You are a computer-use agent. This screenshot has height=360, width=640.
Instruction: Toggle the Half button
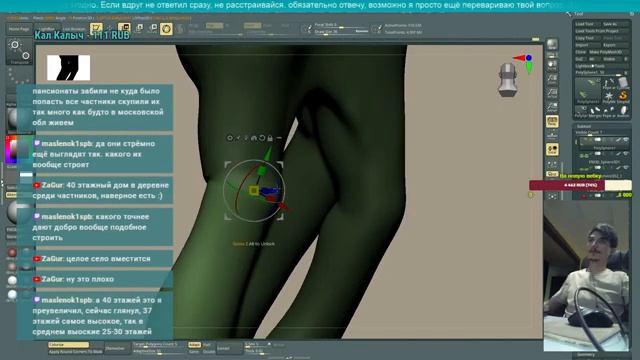tap(208, 345)
